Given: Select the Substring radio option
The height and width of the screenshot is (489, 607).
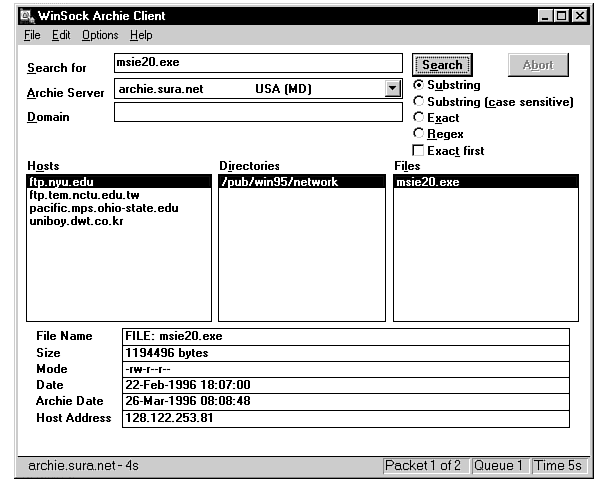Looking at the screenshot, I should tap(420, 86).
